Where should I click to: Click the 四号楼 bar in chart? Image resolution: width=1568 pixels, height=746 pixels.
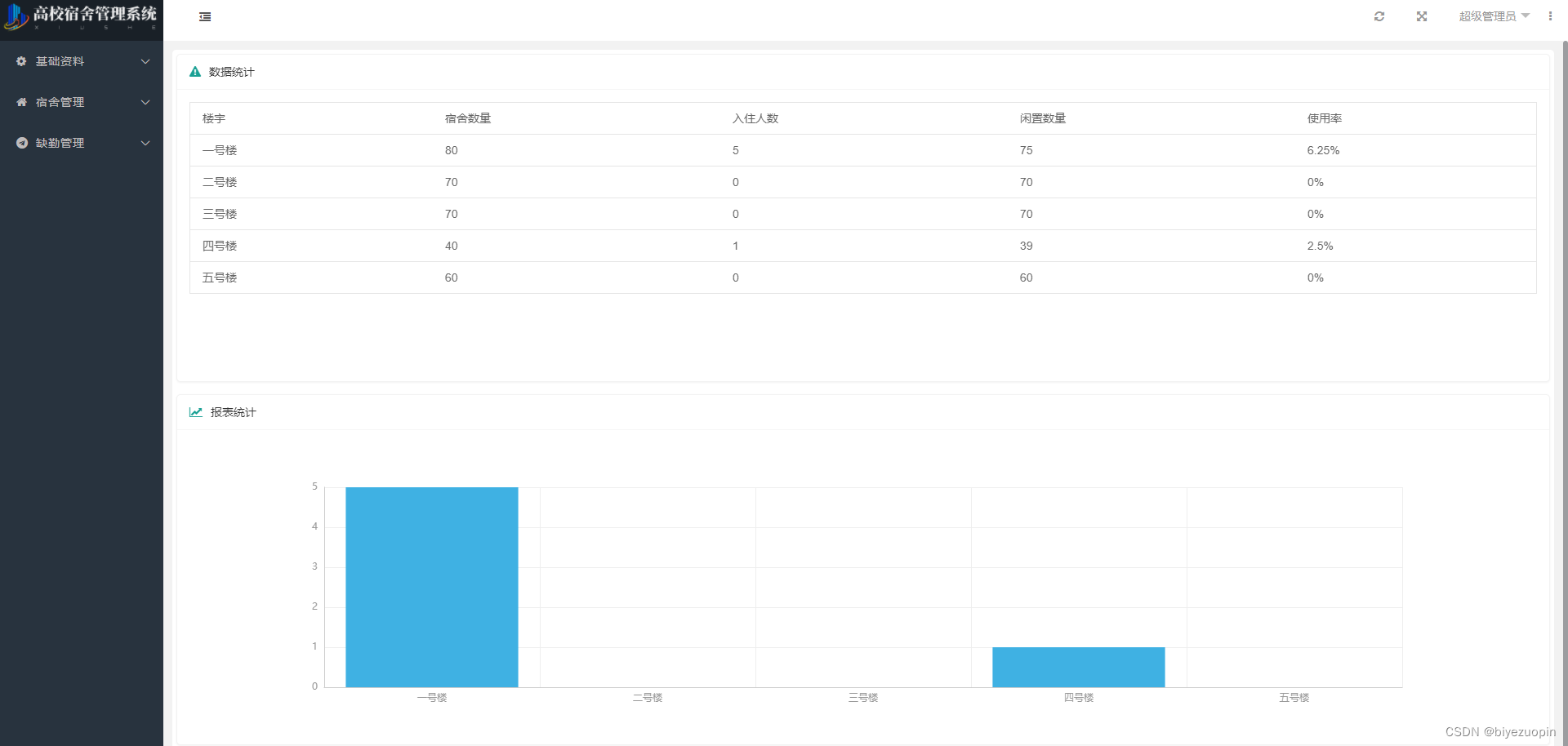[x=1079, y=667]
